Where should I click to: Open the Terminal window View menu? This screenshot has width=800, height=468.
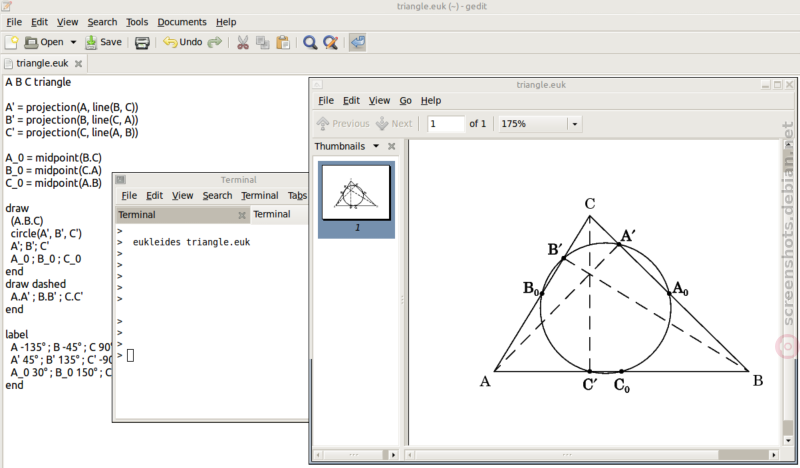[182, 195]
